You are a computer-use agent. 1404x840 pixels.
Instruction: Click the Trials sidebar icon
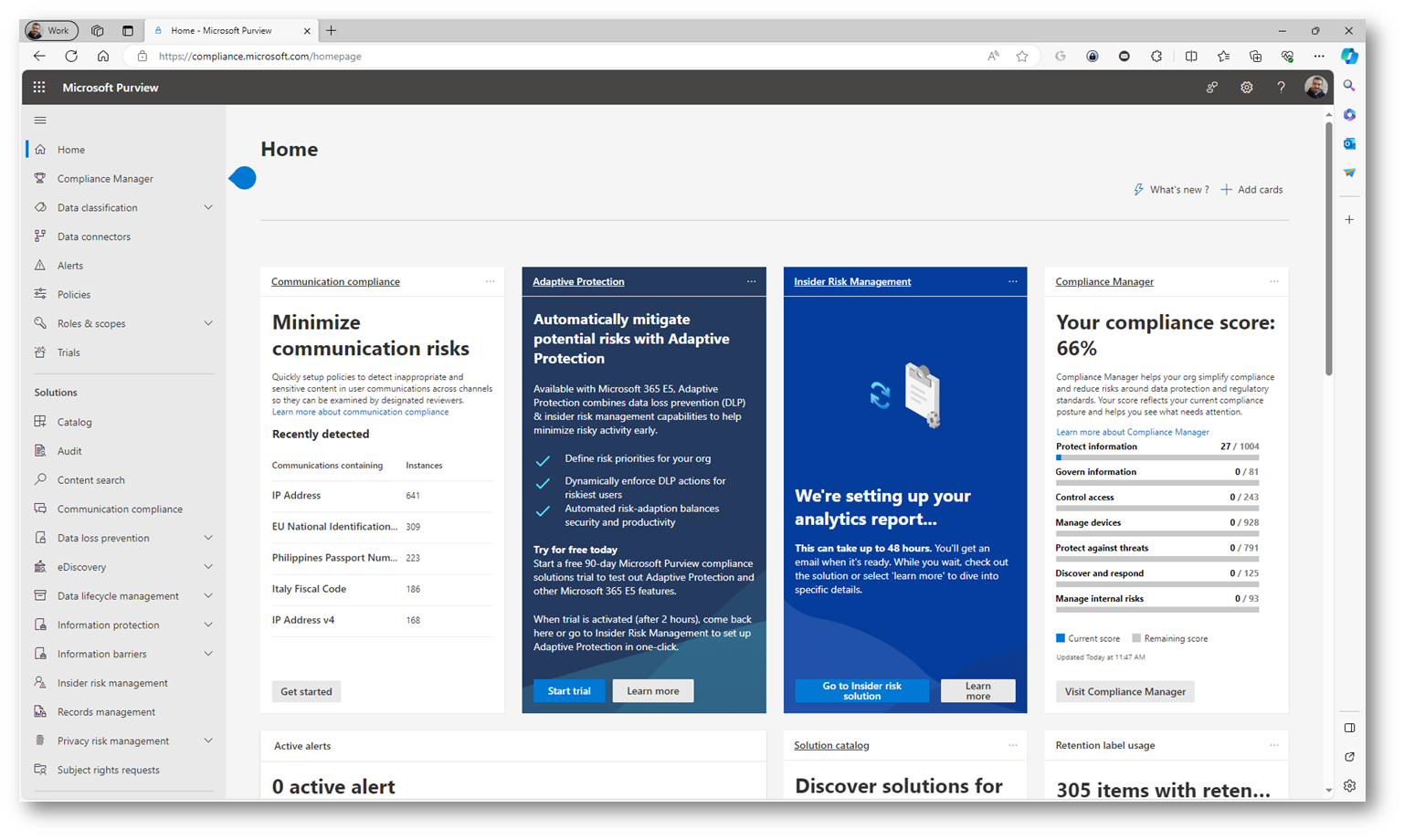click(40, 352)
